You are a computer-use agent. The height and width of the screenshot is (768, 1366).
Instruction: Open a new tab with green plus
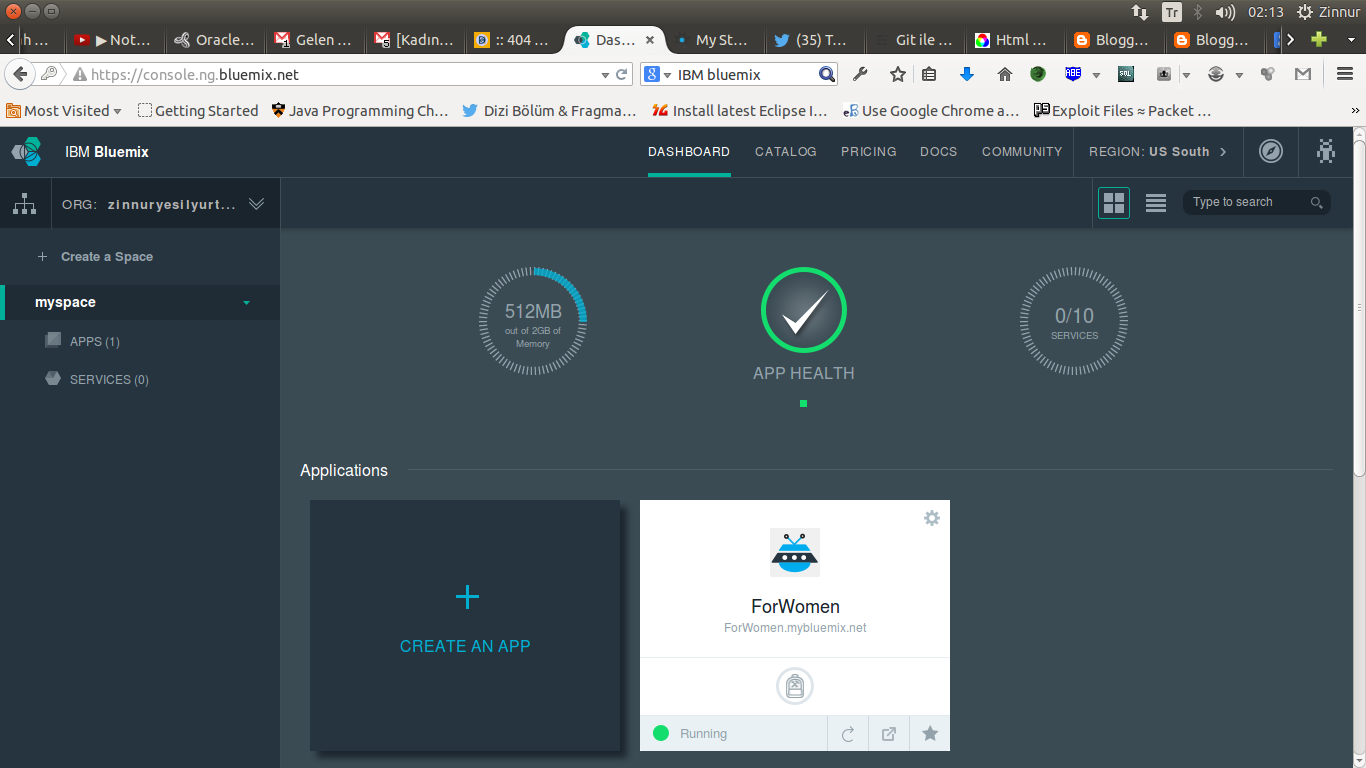(x=1320, y=40)
